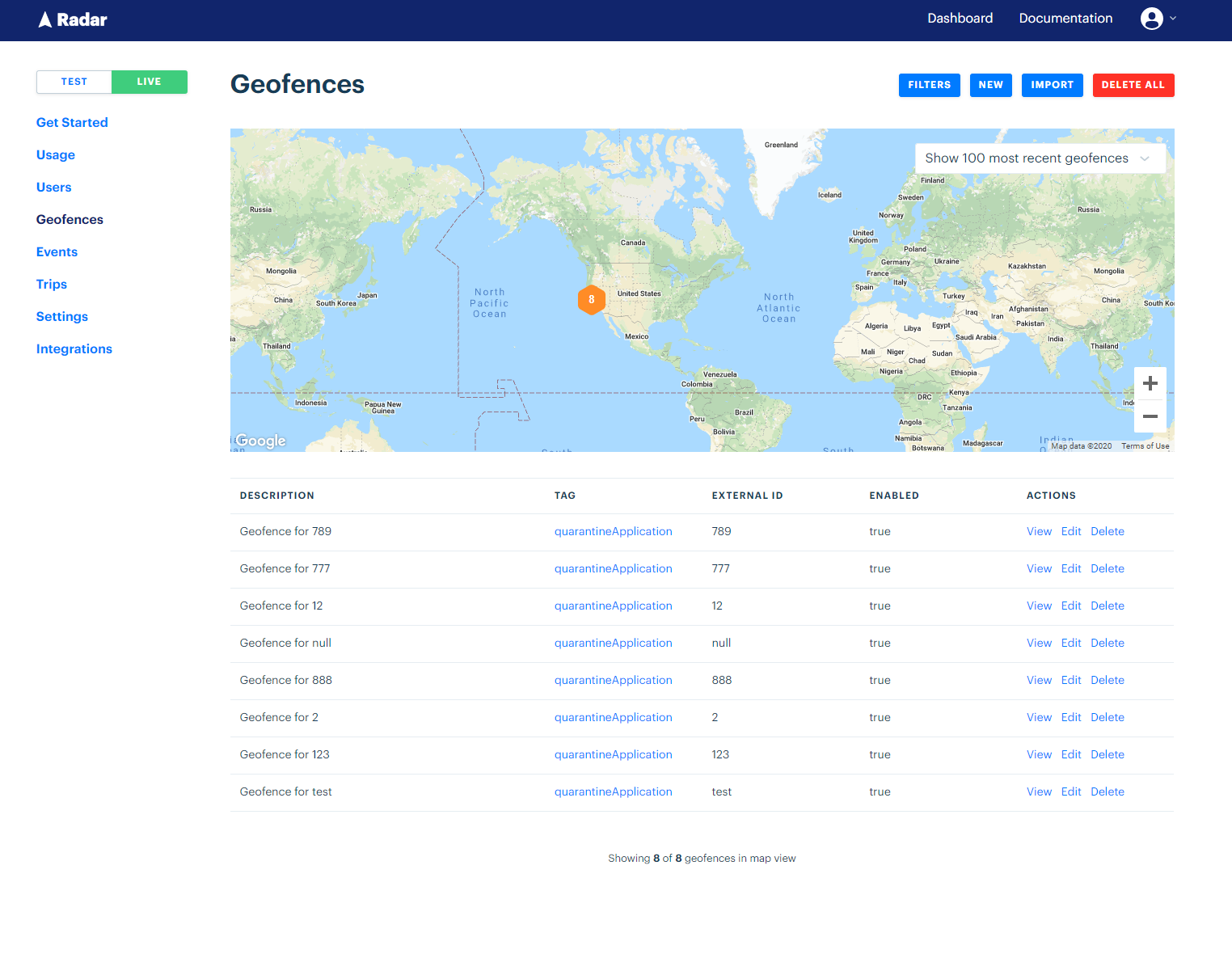Edit the Geofence for 789
The width and height of the screenshot is (1232, 954).
[x=1071, y=531]
